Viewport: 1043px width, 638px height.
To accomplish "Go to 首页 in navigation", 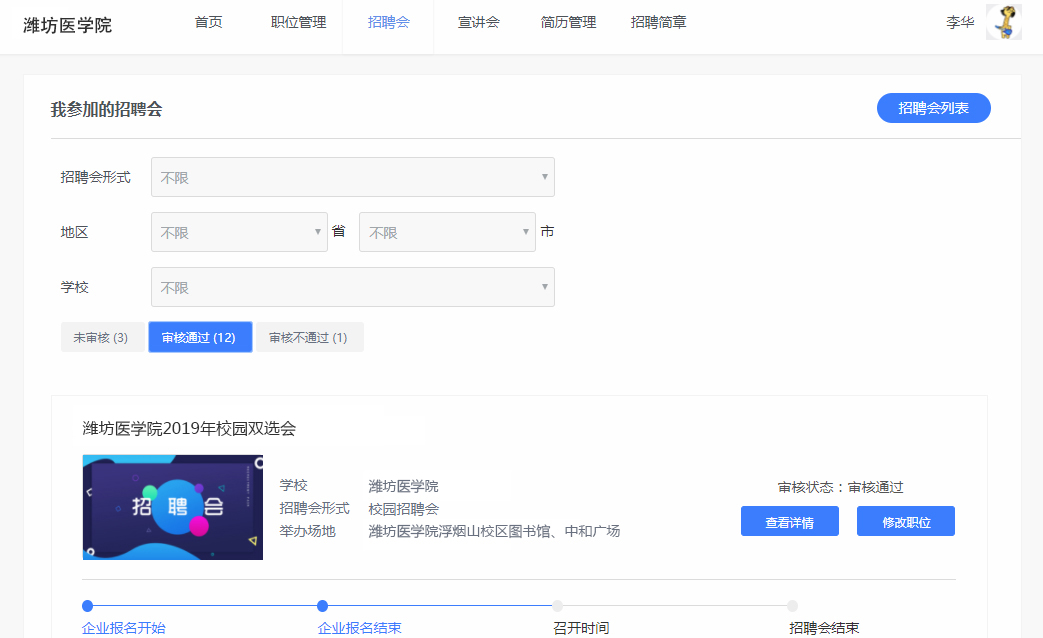I will click(209, 22).
